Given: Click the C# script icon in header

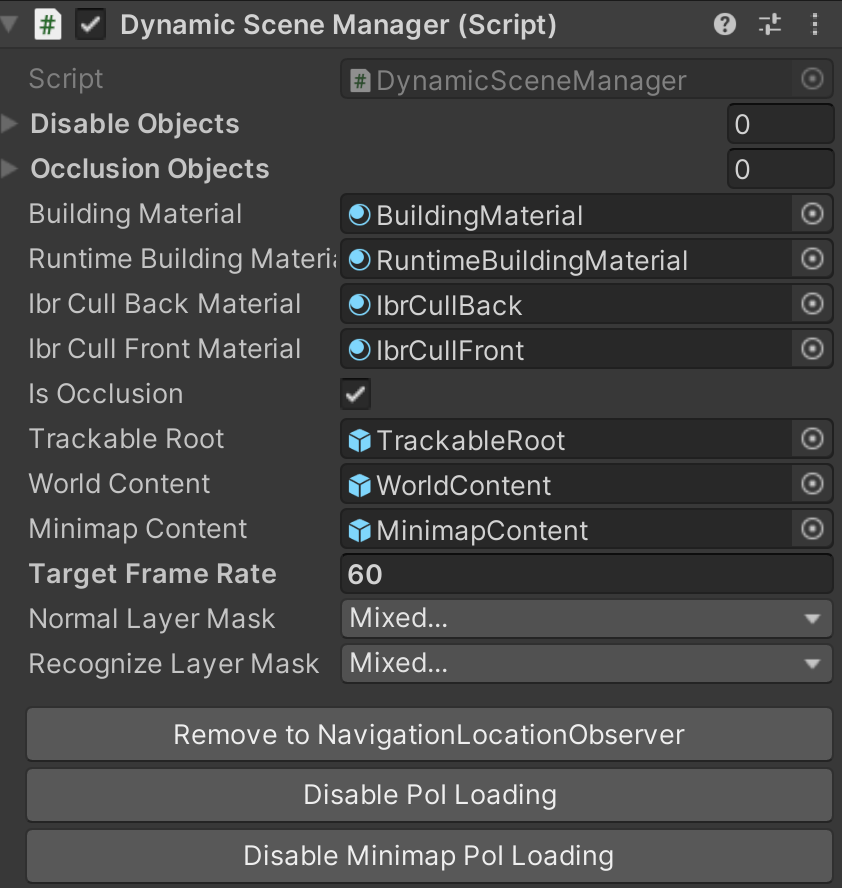Looking at the screenshot, I should click(x=48, y=25).
